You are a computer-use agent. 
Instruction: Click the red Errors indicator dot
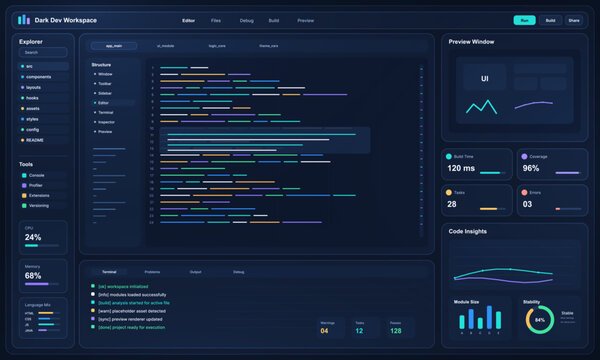[x=524, y=192]
